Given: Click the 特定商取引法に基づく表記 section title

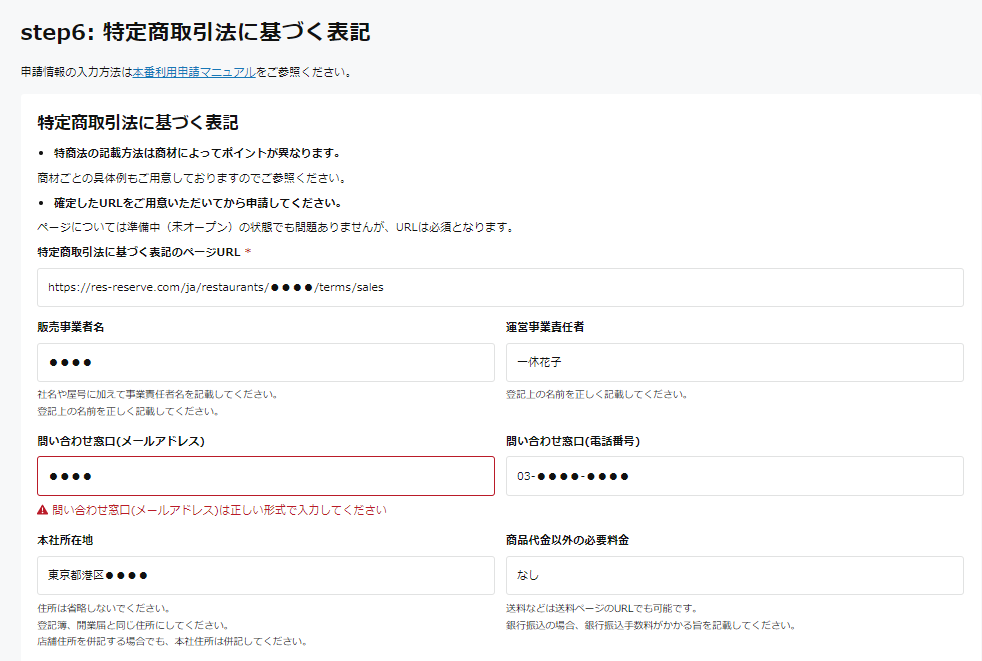Looking at the screenshot, I should coord(138,123).
